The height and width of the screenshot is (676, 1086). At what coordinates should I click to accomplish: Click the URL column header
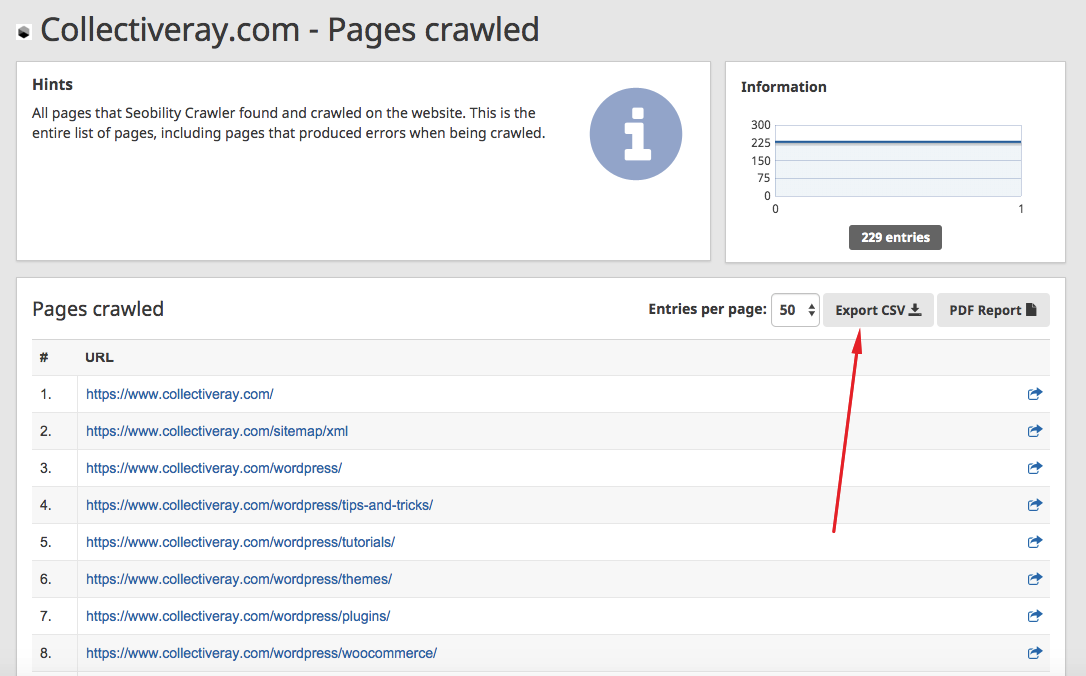pos(99,357)
